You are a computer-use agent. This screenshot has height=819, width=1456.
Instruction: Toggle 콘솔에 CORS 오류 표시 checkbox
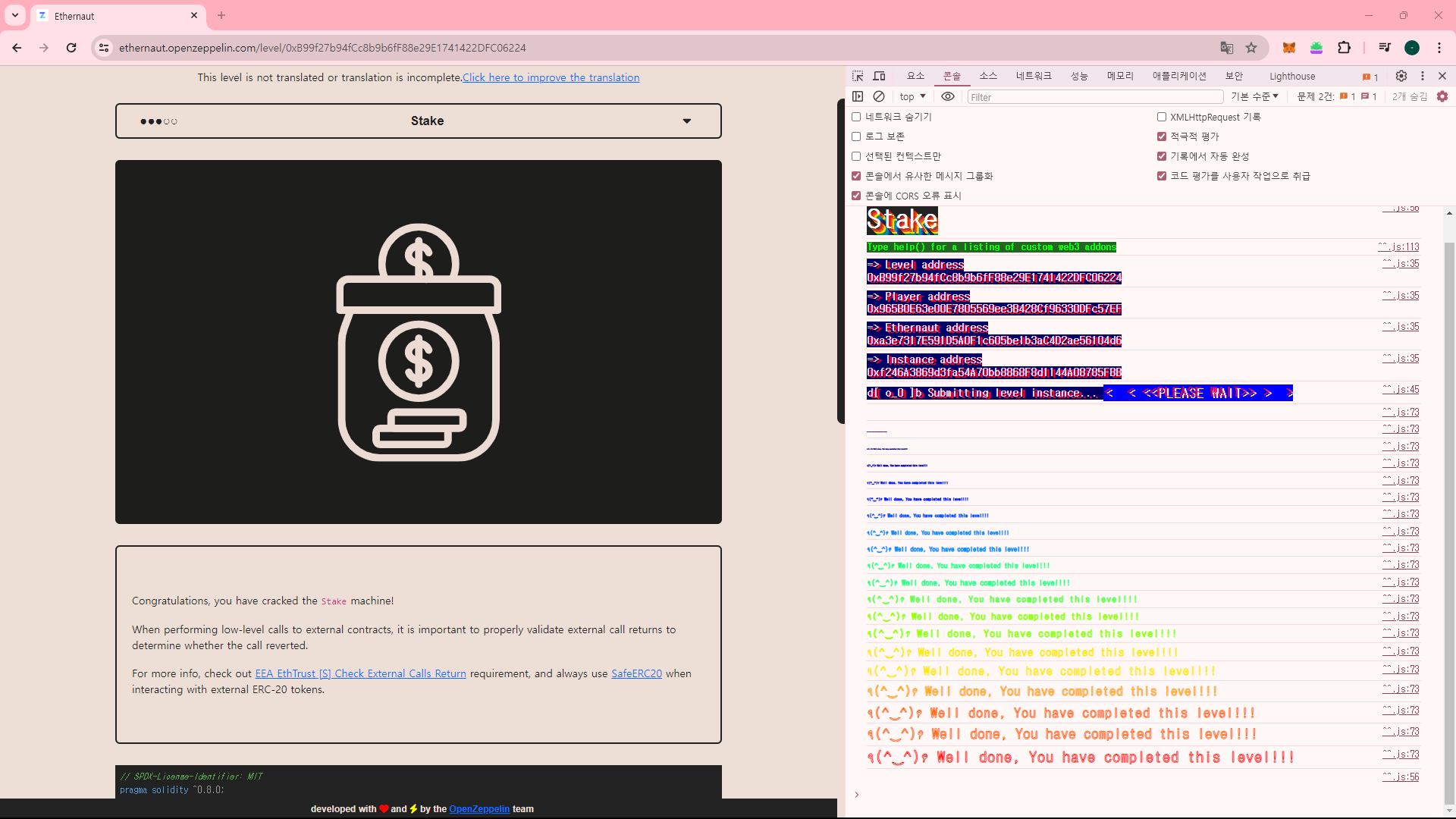(856, 196)
